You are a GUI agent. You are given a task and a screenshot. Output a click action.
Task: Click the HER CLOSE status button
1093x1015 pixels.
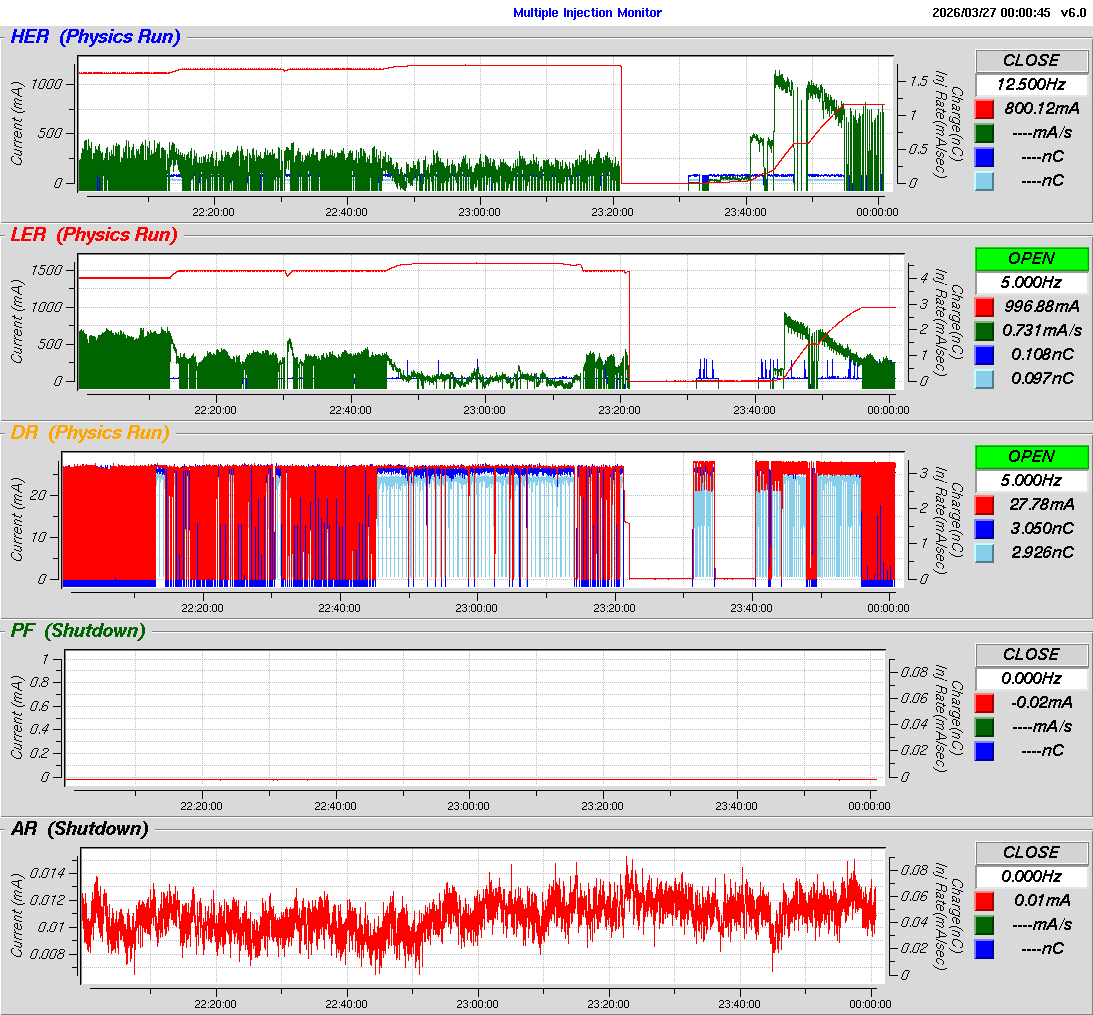[x=1031, y=60]
